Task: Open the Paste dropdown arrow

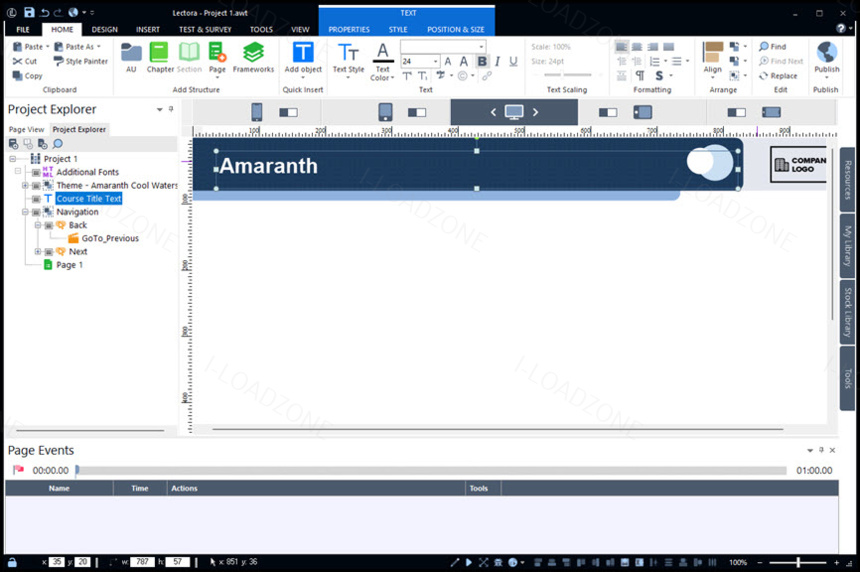Action: pyautogui.click(x=48, y=47)
